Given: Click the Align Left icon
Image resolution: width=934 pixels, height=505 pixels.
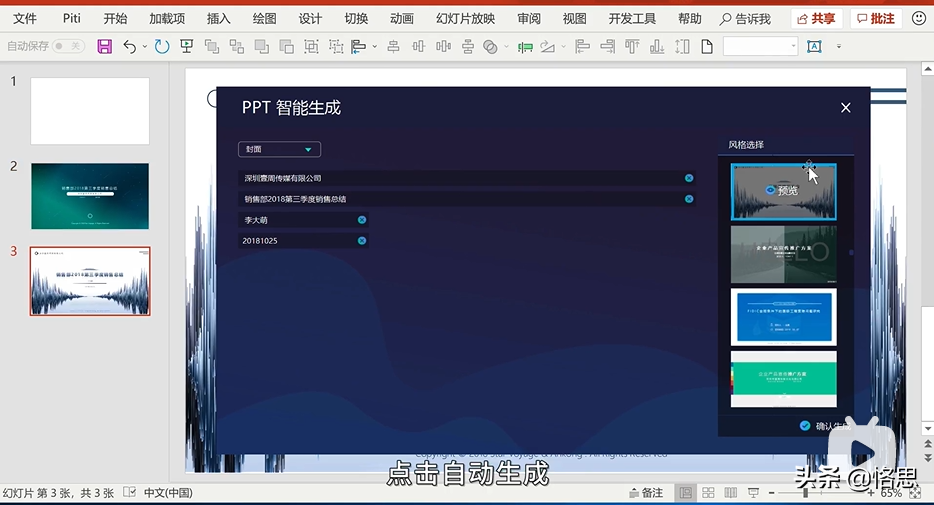Looking at the screenshot, I should point(582,46).
